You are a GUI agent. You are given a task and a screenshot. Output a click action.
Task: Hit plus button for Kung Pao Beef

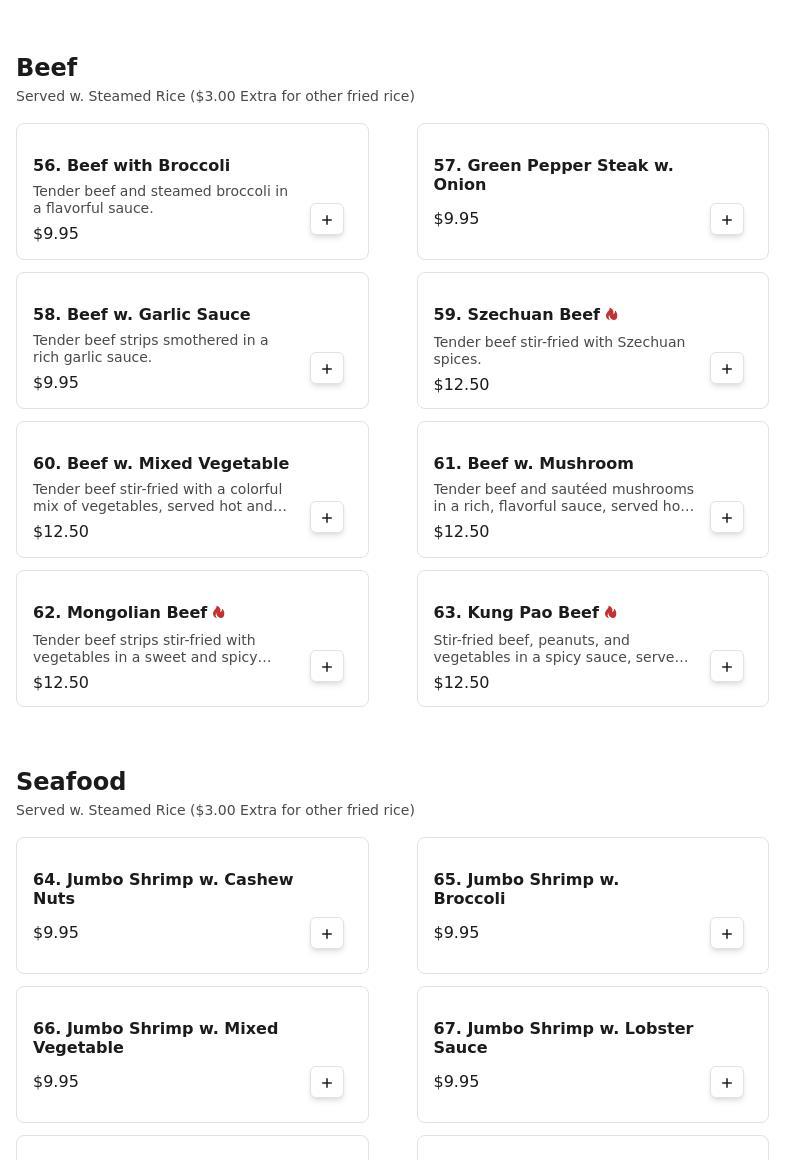click(727, 667)
